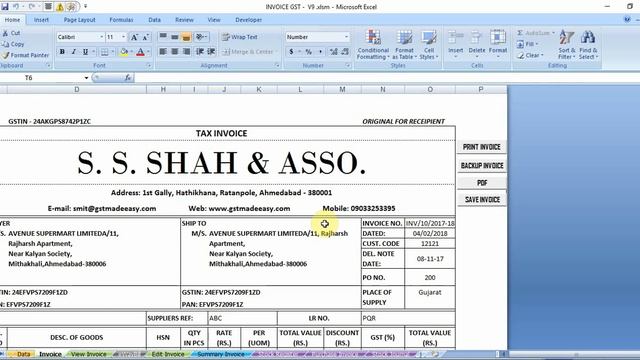Click the SAVE INVOICE button
Screen dimensions: 640x360
click(x=482, y=200)
